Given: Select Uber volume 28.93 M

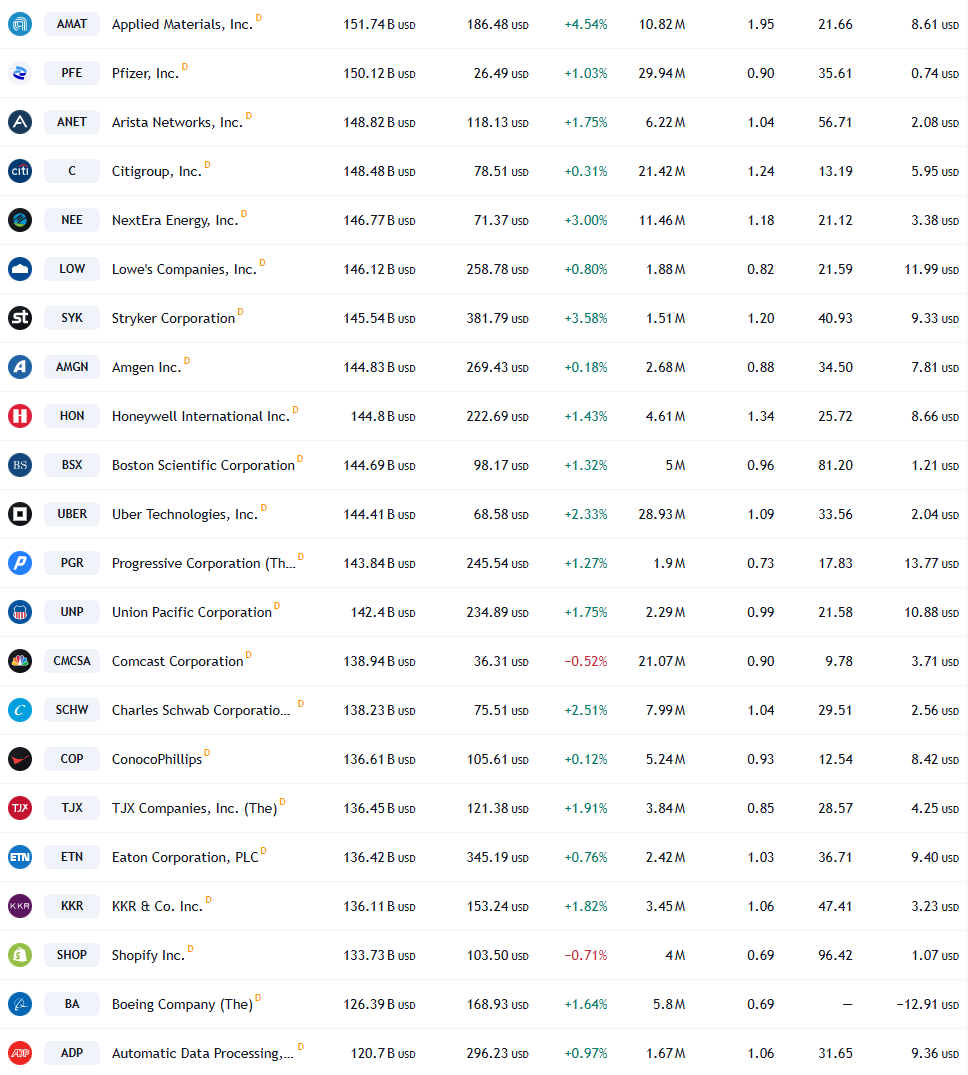Looking at the screenshot, I should point(662,514).
